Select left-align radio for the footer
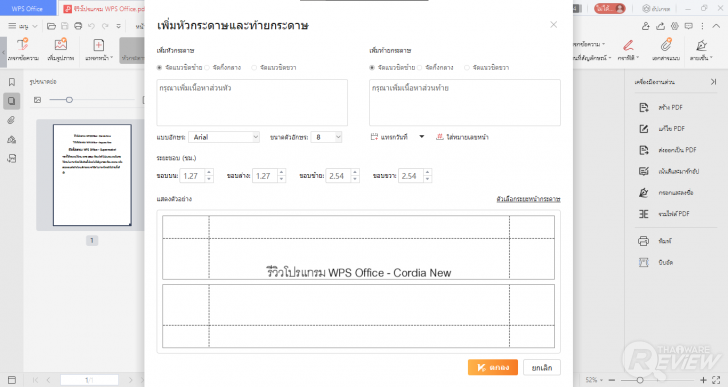The width and height of the screenshot is (728, 387). [x=372, y=68]
